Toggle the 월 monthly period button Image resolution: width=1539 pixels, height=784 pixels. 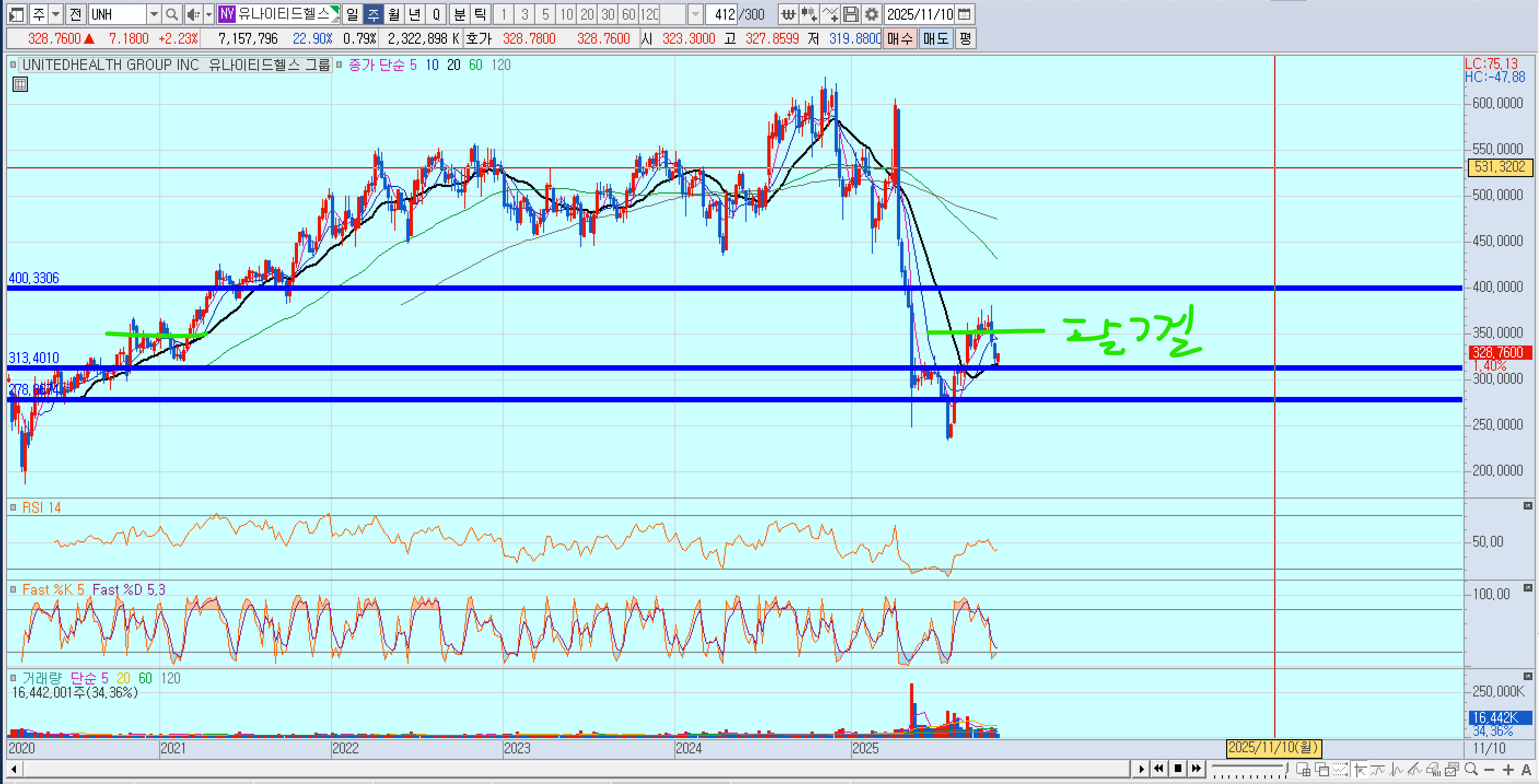(394, 14)
